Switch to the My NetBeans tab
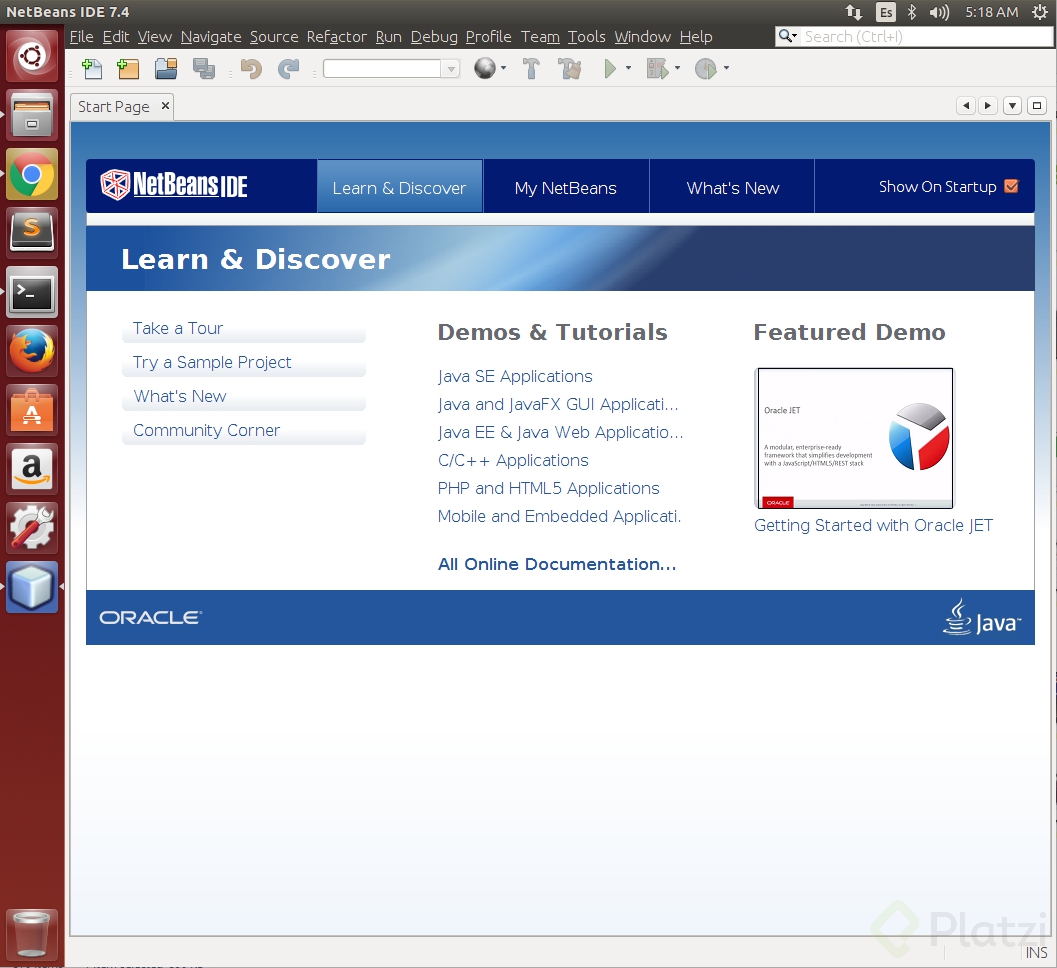 (566, 187)
